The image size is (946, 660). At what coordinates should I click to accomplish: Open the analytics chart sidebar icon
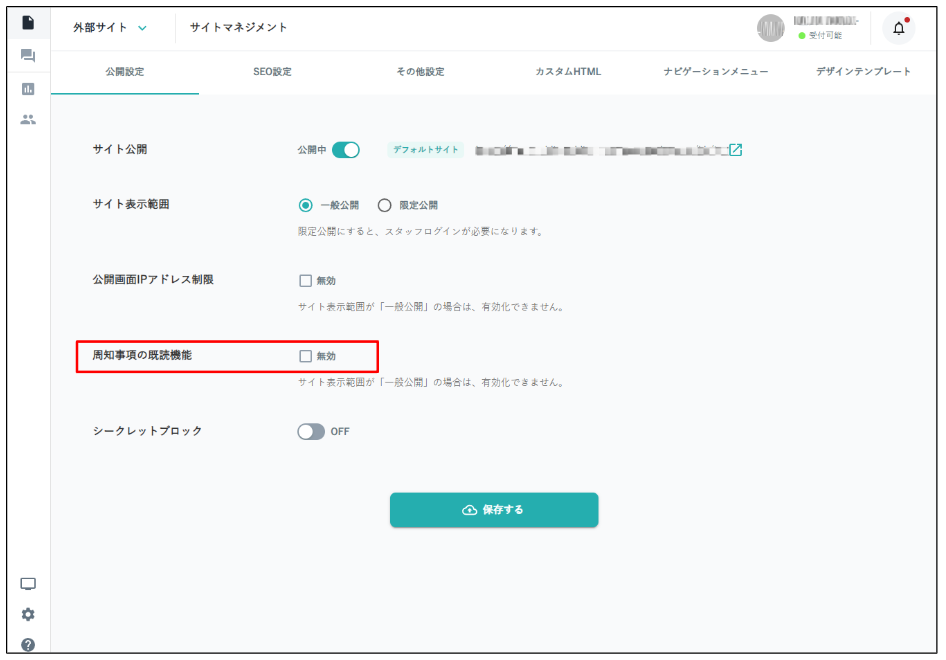(28, 88)
